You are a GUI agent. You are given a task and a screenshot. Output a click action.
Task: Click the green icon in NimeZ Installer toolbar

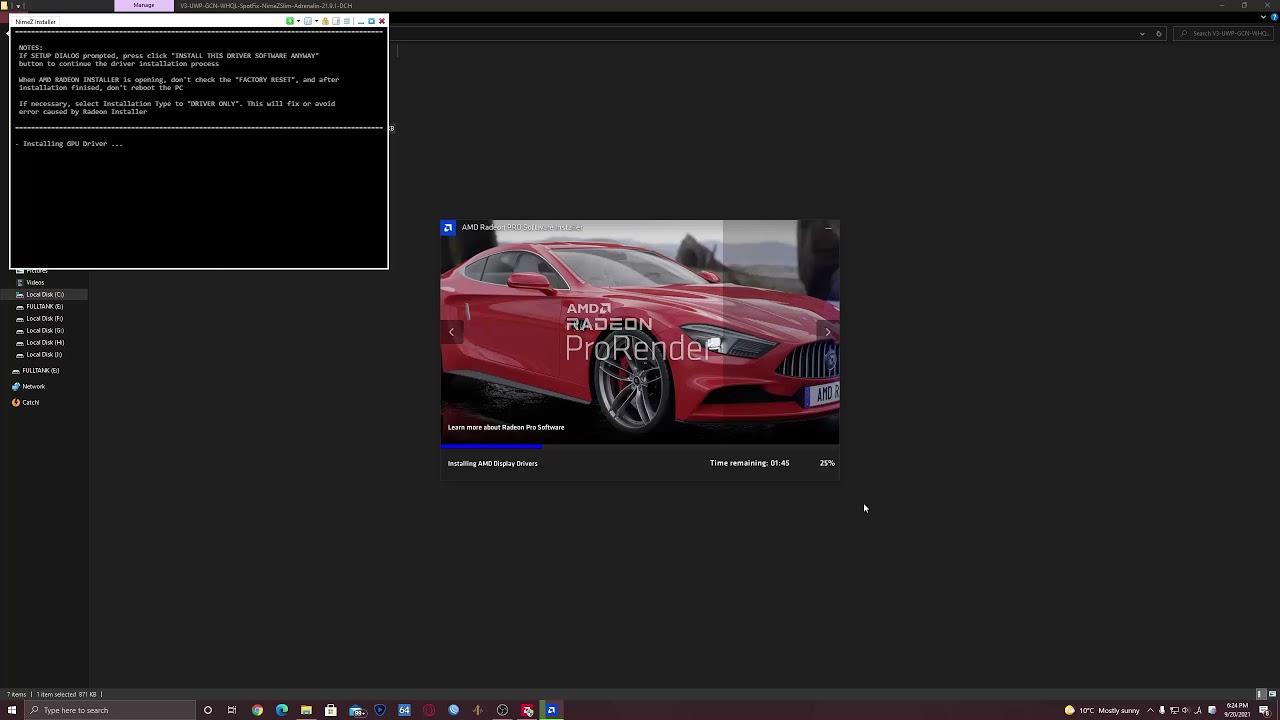click(x=290, y=21)
